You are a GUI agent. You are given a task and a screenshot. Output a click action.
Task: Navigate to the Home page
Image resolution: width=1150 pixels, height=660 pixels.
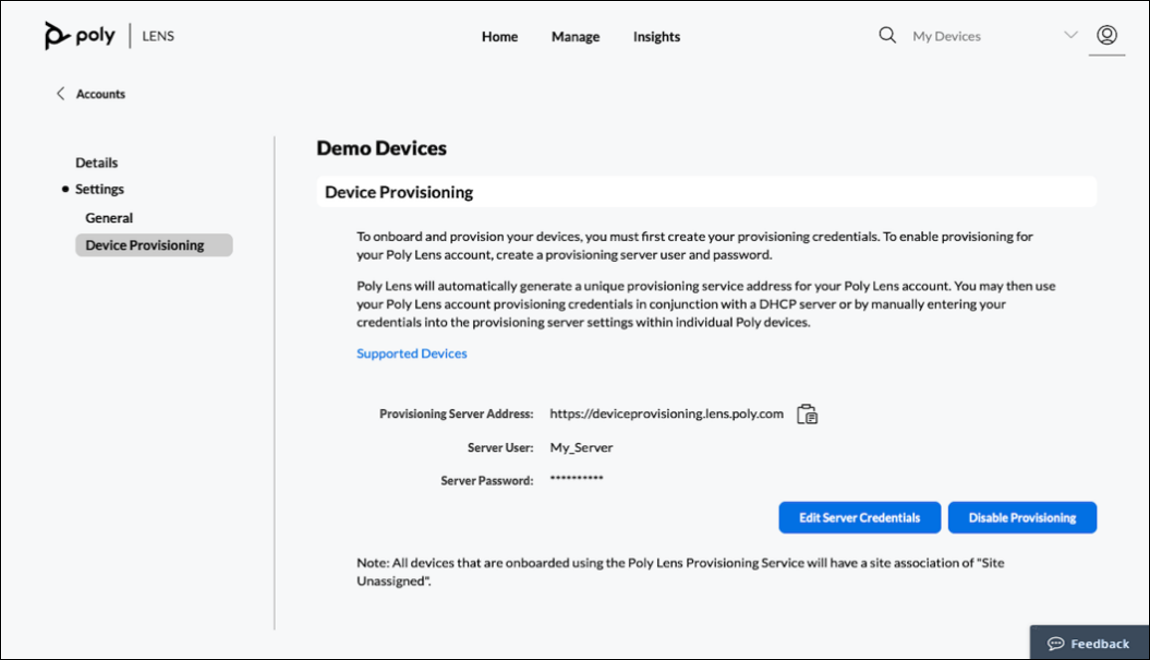[x=499, y=36]
